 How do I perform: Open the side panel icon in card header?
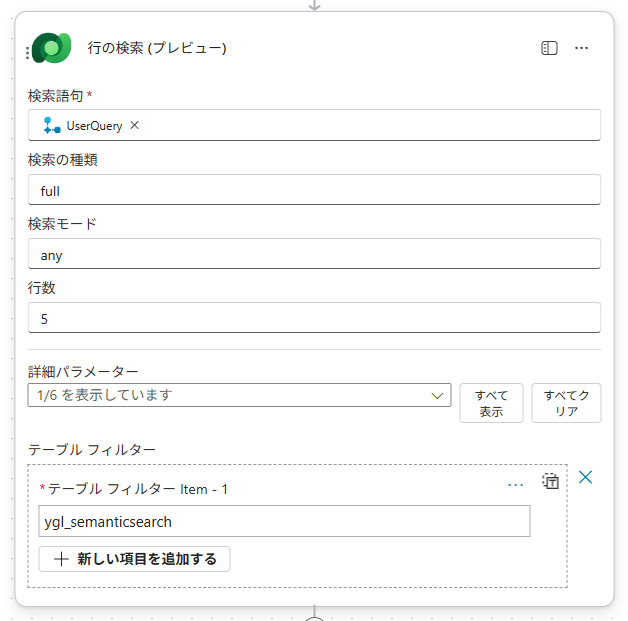tap(549, 48)
